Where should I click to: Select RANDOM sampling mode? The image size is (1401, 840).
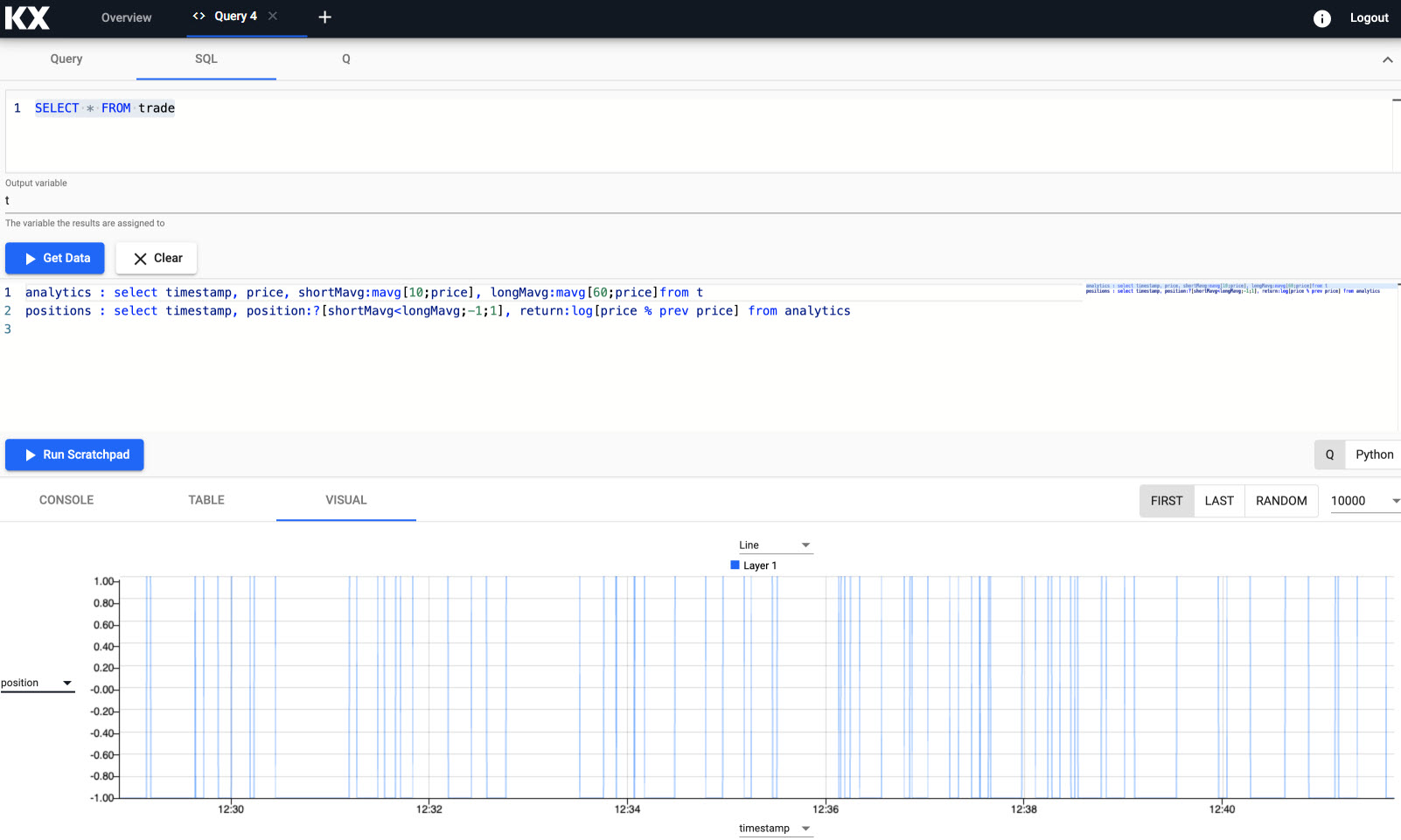(1281, 501)
